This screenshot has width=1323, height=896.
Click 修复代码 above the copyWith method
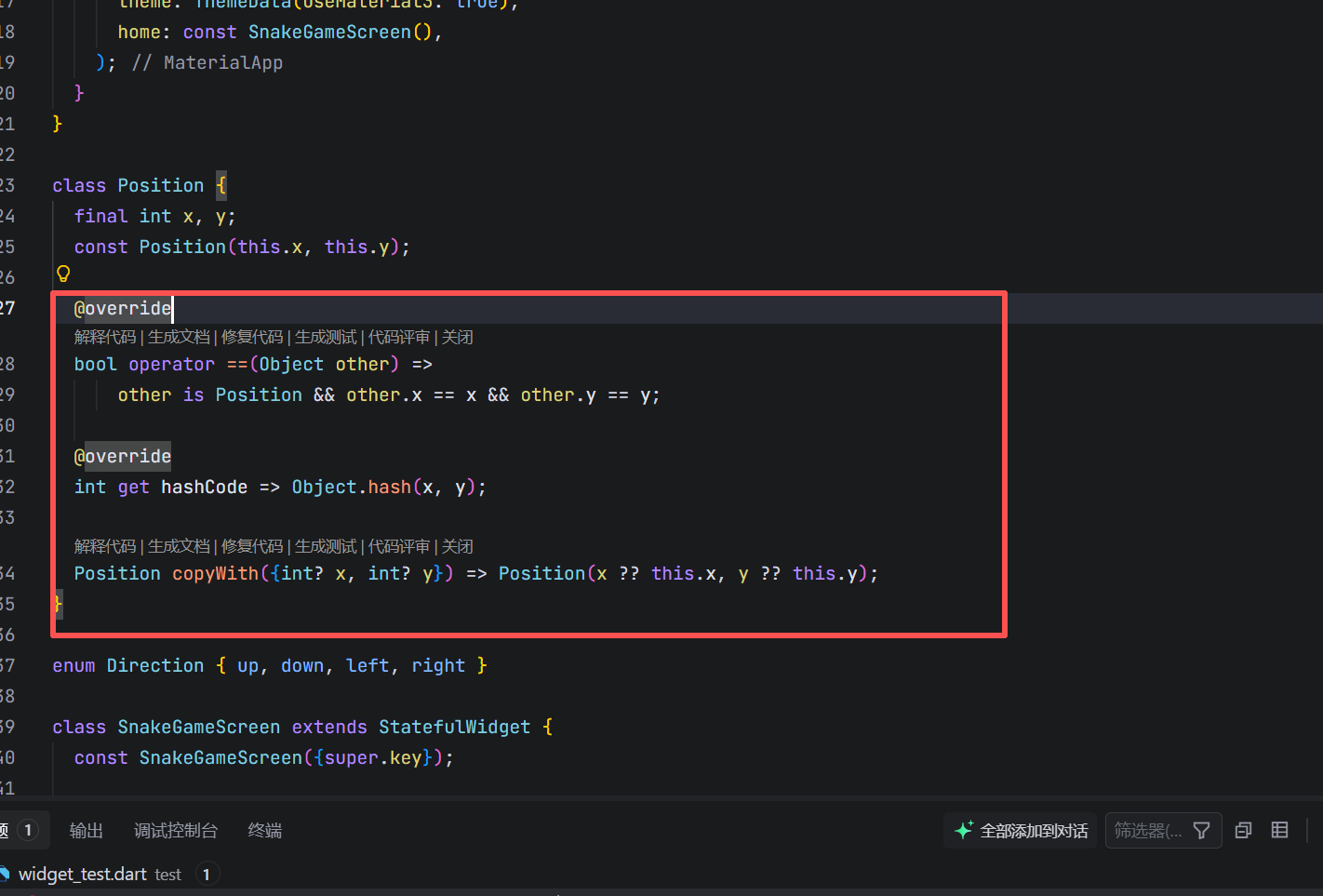252,546
